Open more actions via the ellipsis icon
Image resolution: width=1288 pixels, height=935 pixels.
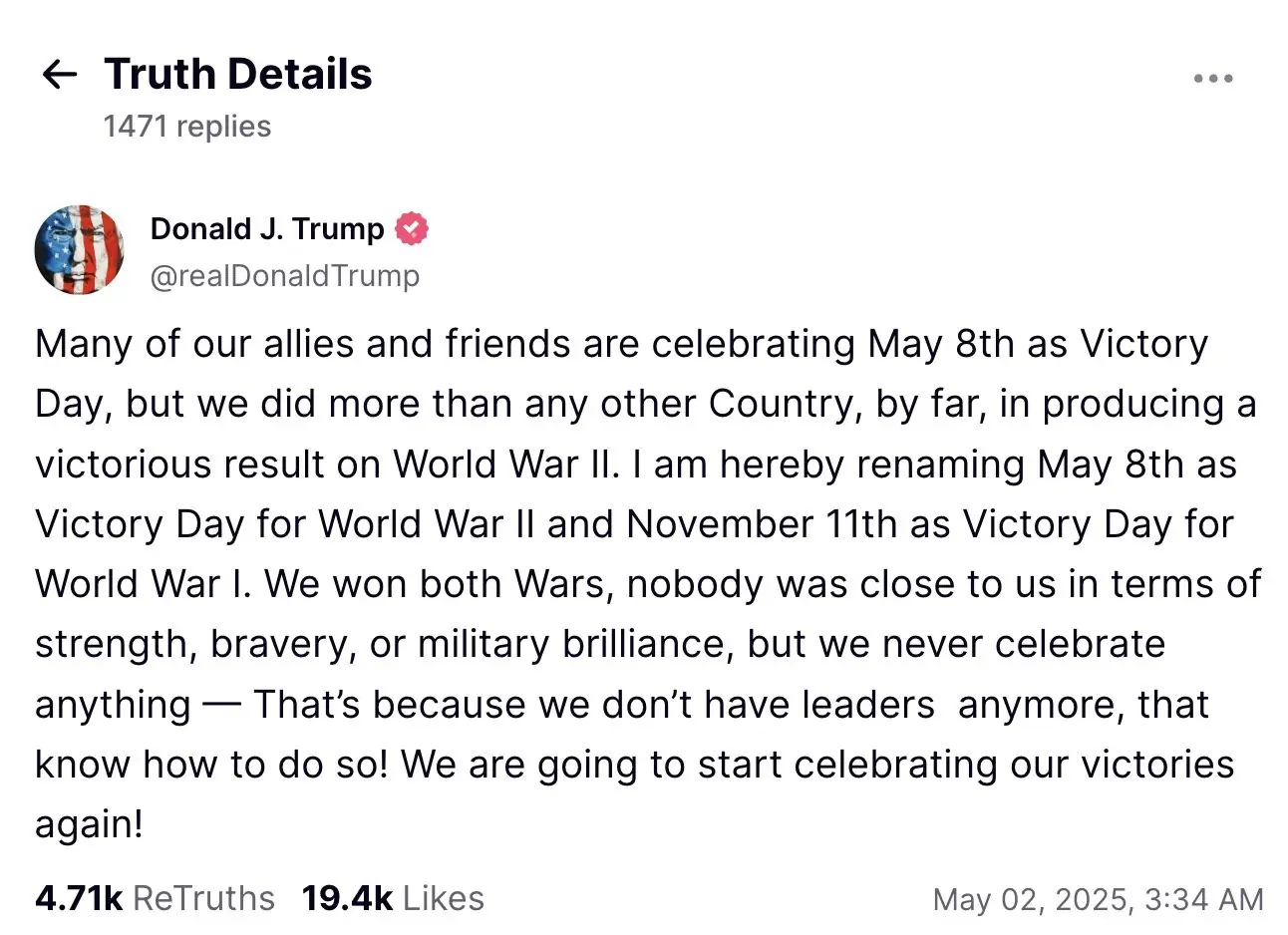pos(1212,78)
